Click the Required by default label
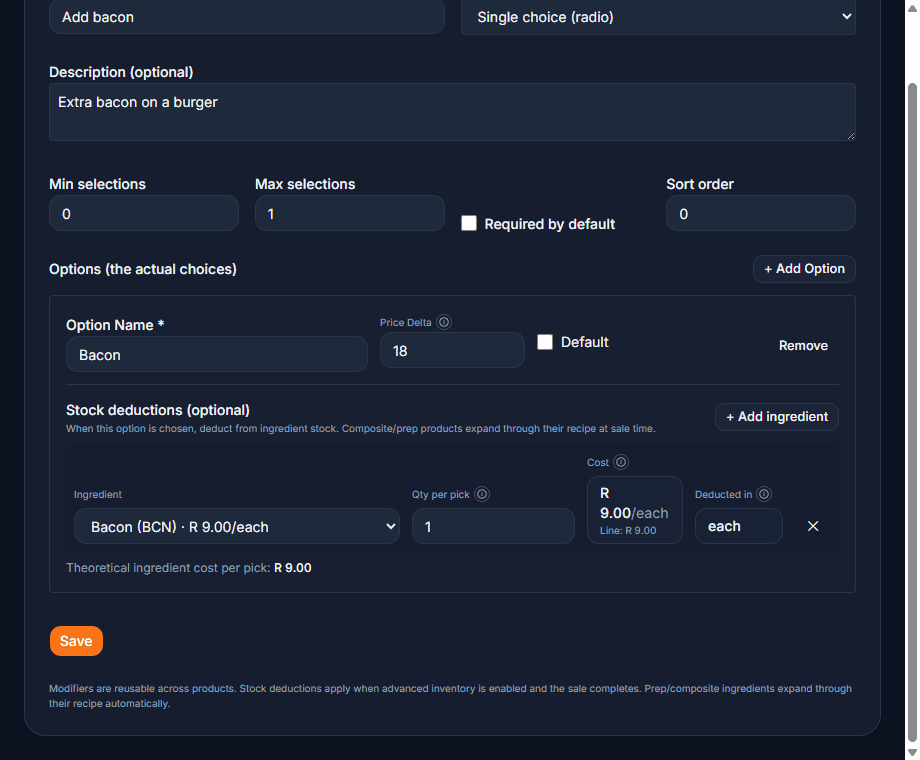The width and height of the screenshot is (920, 760). (549, 224)
